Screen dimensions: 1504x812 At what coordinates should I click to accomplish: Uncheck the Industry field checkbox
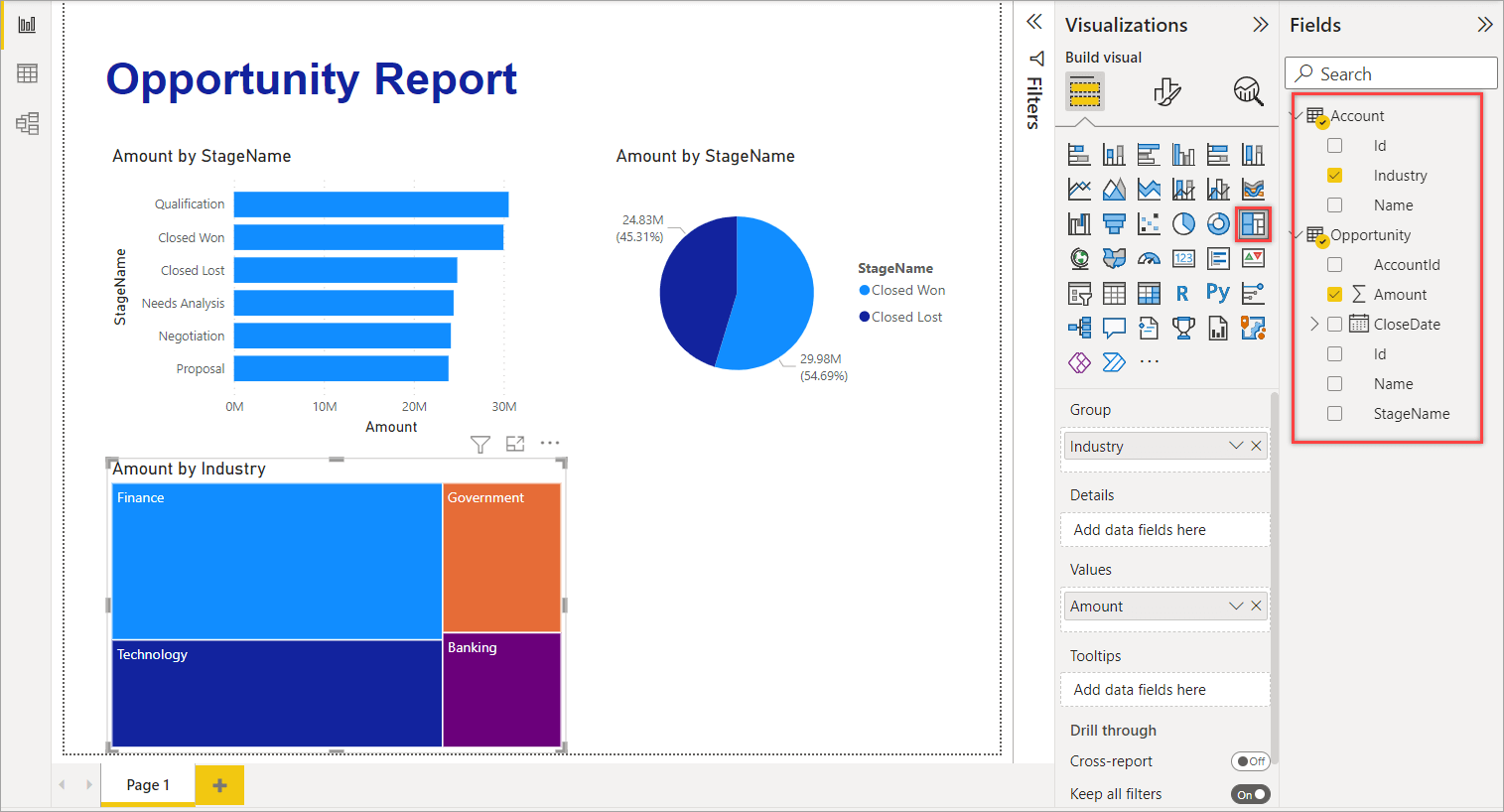1334,176
